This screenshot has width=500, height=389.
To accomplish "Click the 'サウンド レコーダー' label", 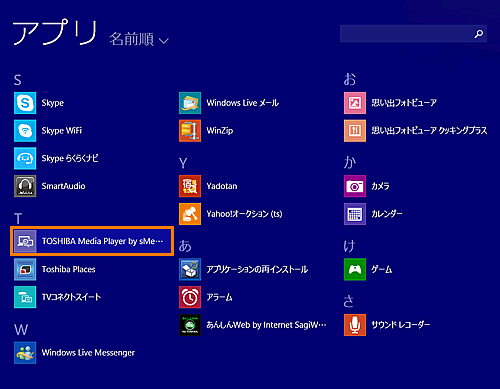I will pyautogui.click(x=401, y=325).
